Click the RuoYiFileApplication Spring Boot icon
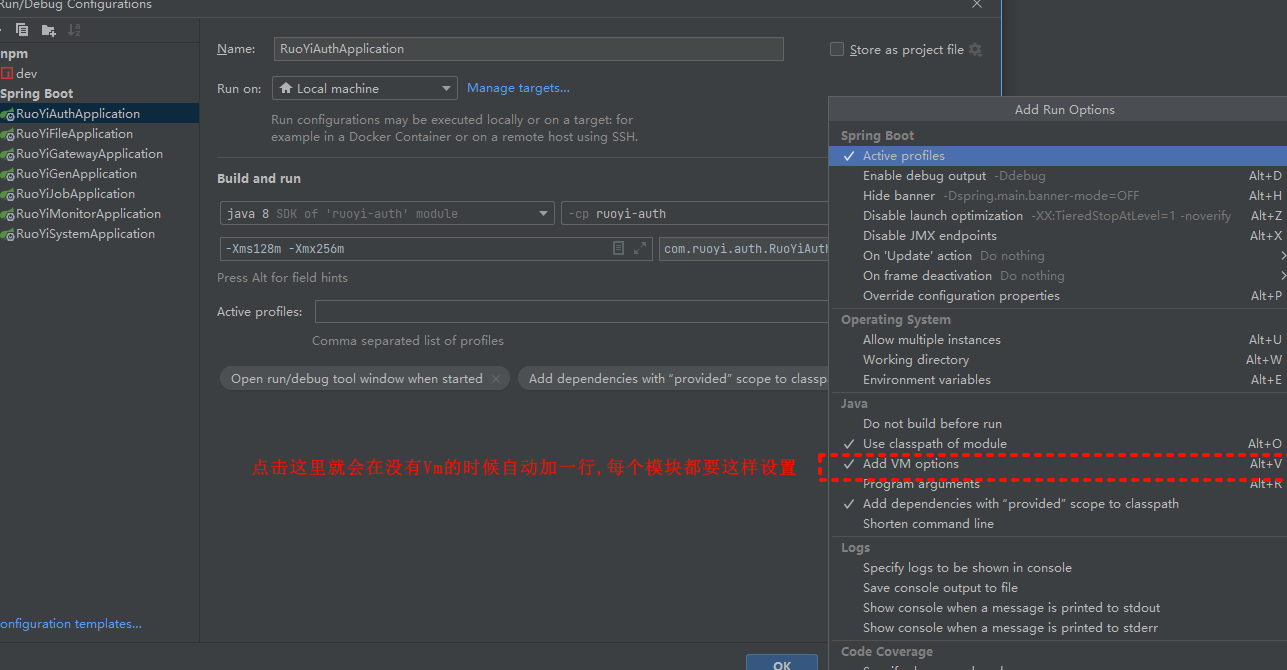Viewport: 1287px width, 670px height. 7,134
